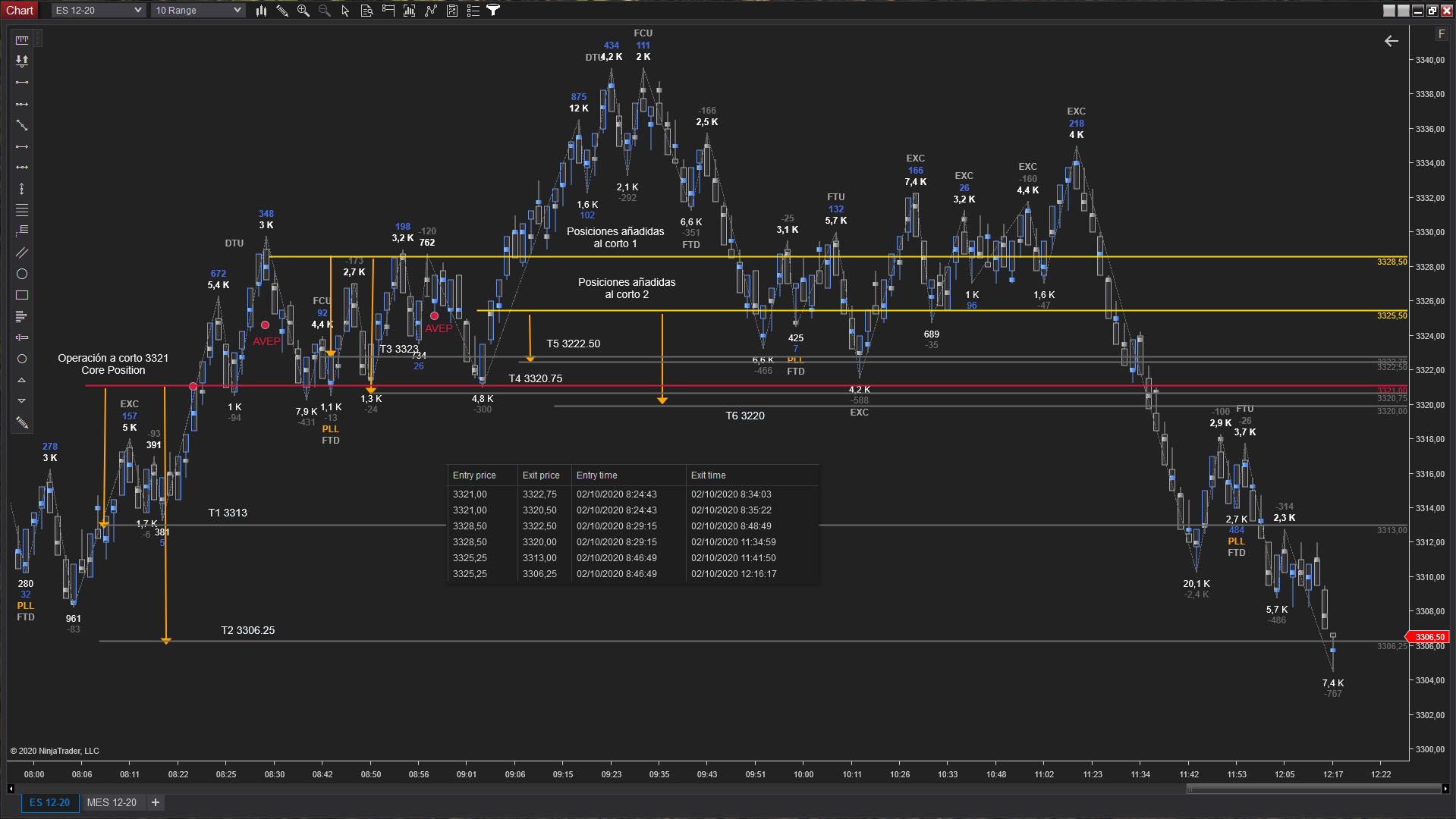Screen dimensions: 1456x819
Task: Toggle the F button at top right
Action: pos(1441,34)
